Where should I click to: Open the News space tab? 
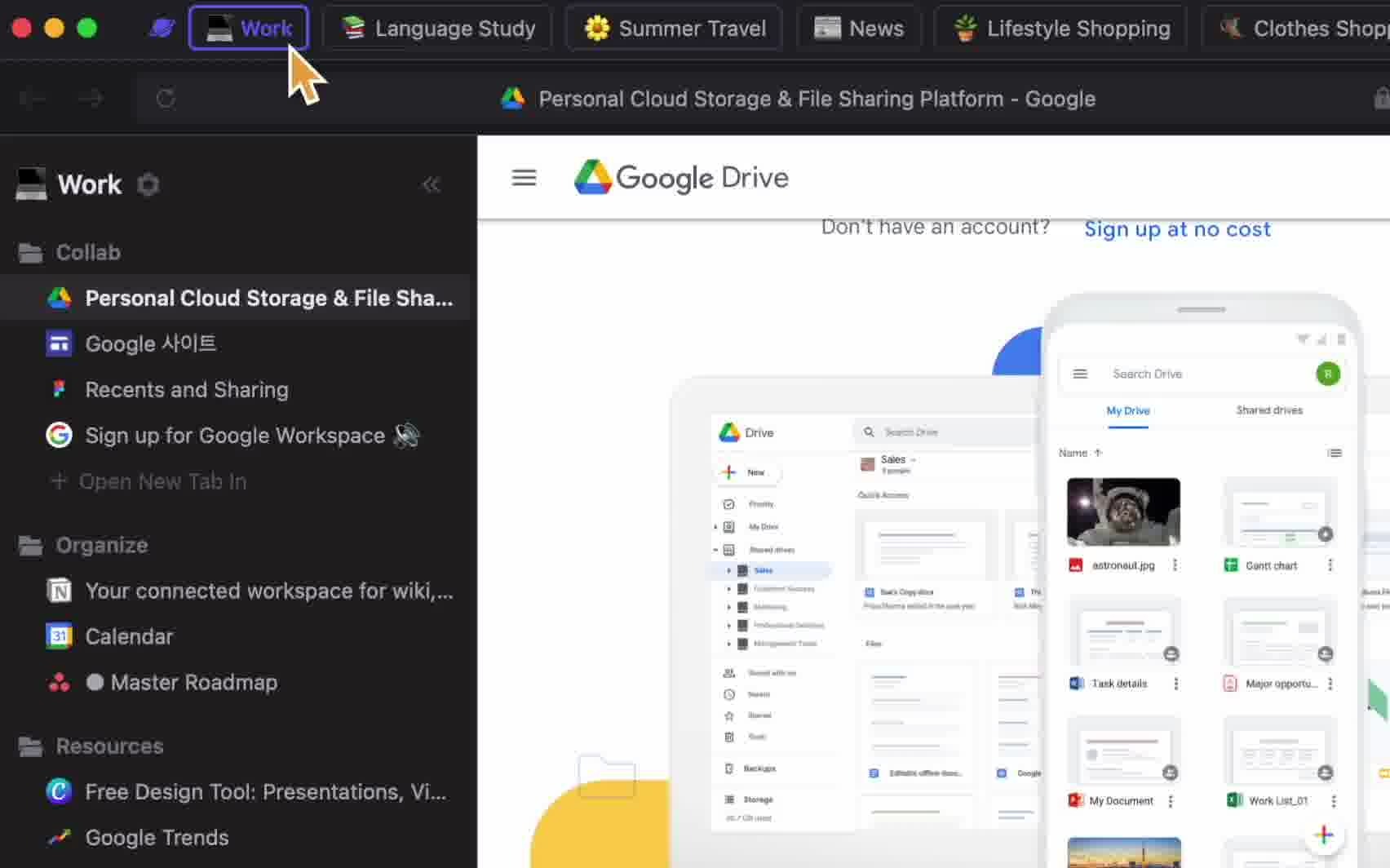tap(859, 29)
